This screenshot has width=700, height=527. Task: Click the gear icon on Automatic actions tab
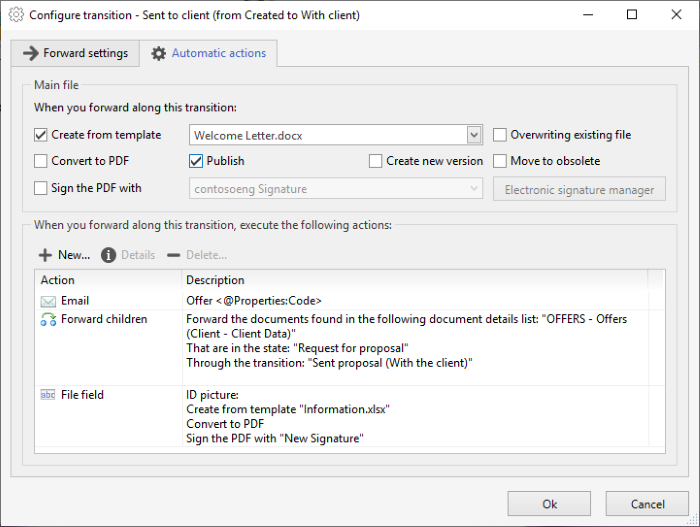[x=158, y=54]
